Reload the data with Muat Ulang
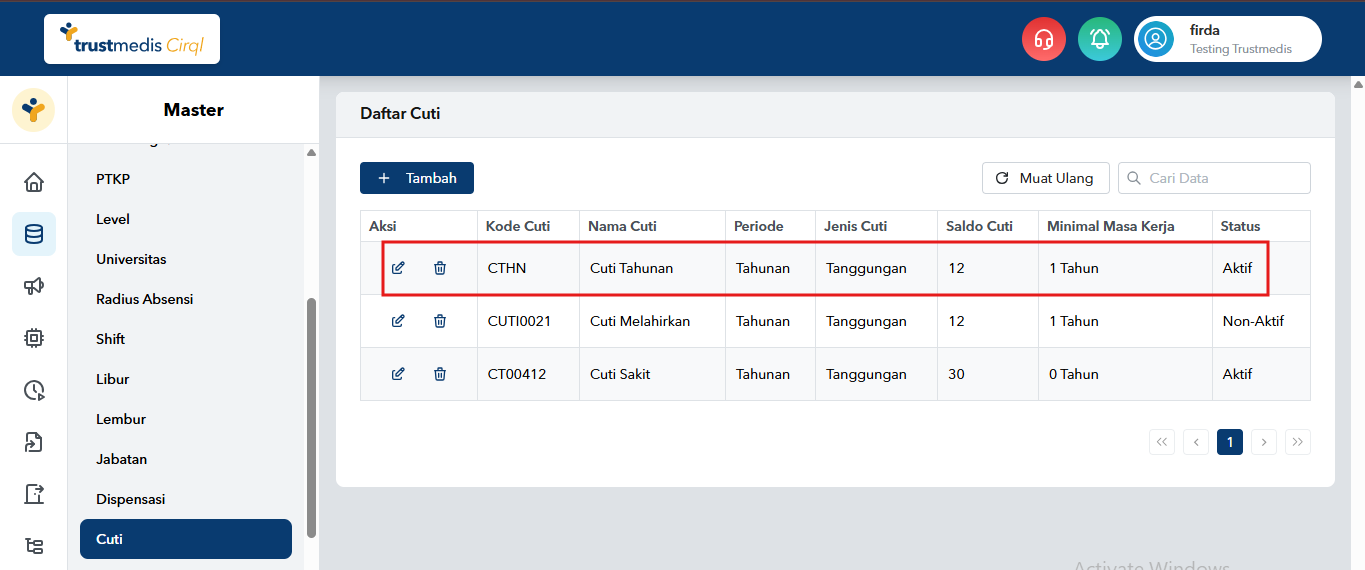The image size is (1365, 570). tap(1046, 178)
